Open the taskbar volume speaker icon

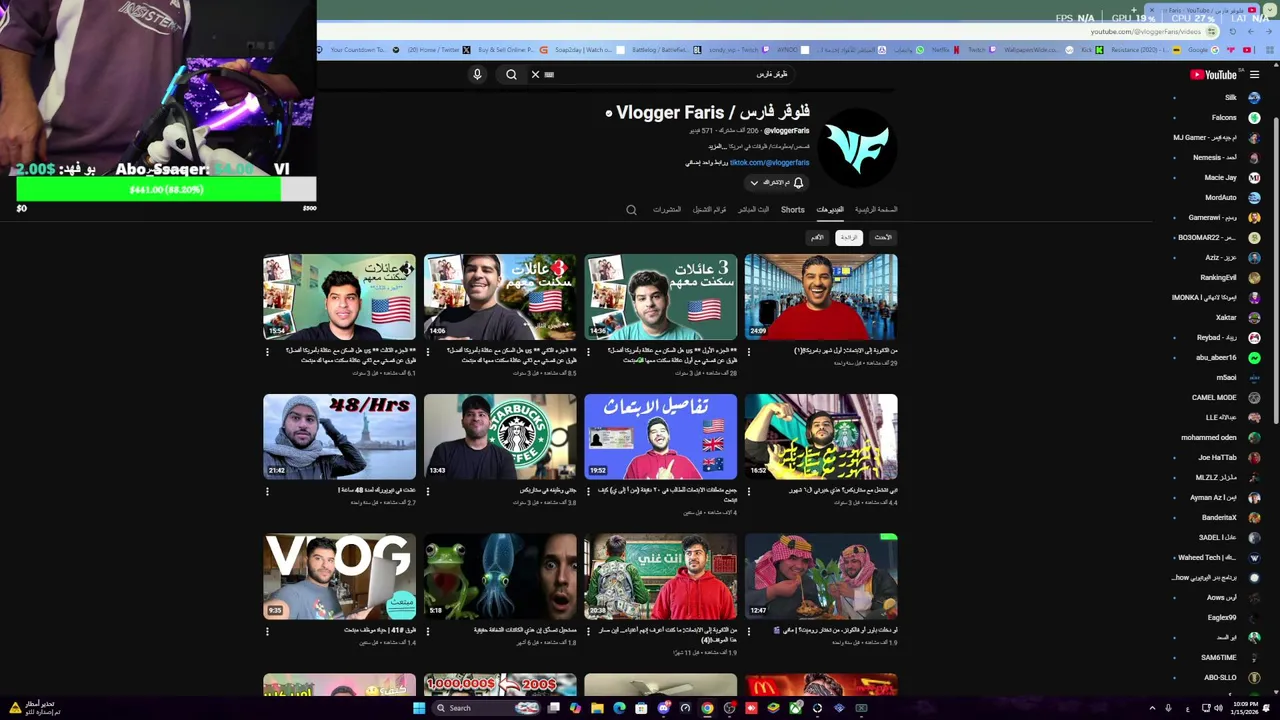coord(1218,708)
